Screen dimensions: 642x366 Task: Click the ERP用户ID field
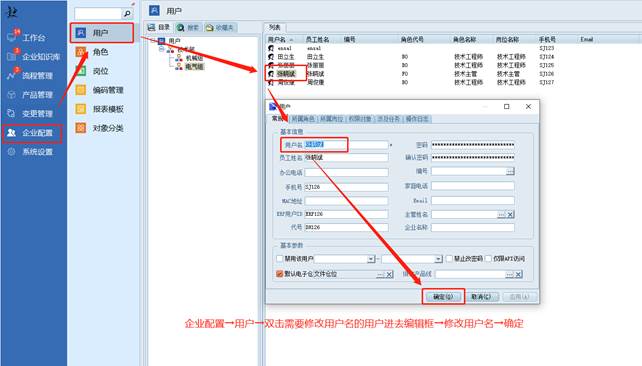(346, 214)
